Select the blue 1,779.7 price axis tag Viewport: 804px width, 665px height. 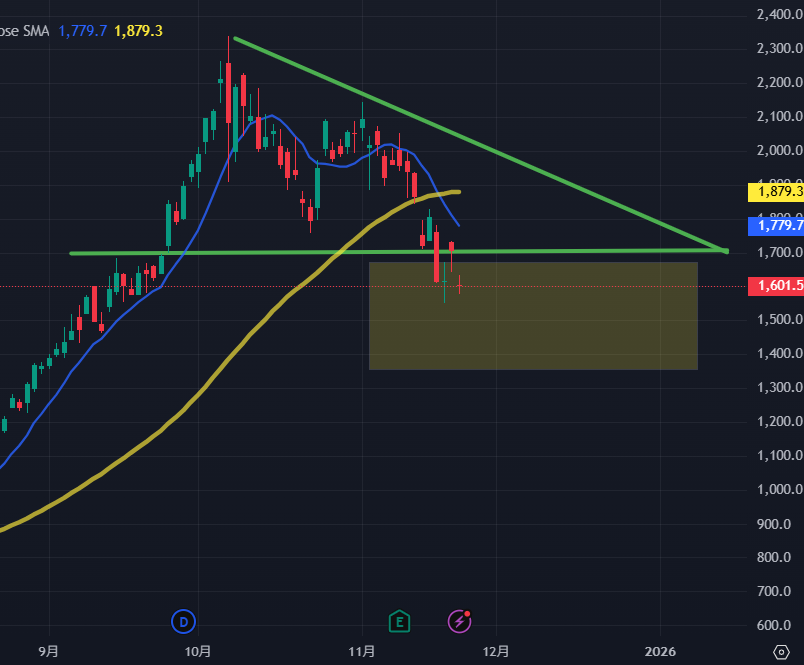pyautogui.click(x=775, y=226)
